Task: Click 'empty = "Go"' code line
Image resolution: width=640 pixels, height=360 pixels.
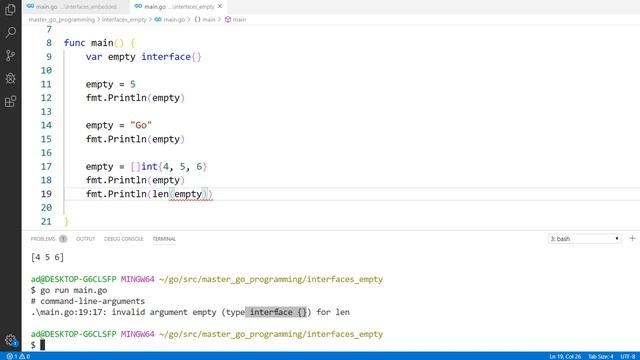Action: [x=119, y=125]
